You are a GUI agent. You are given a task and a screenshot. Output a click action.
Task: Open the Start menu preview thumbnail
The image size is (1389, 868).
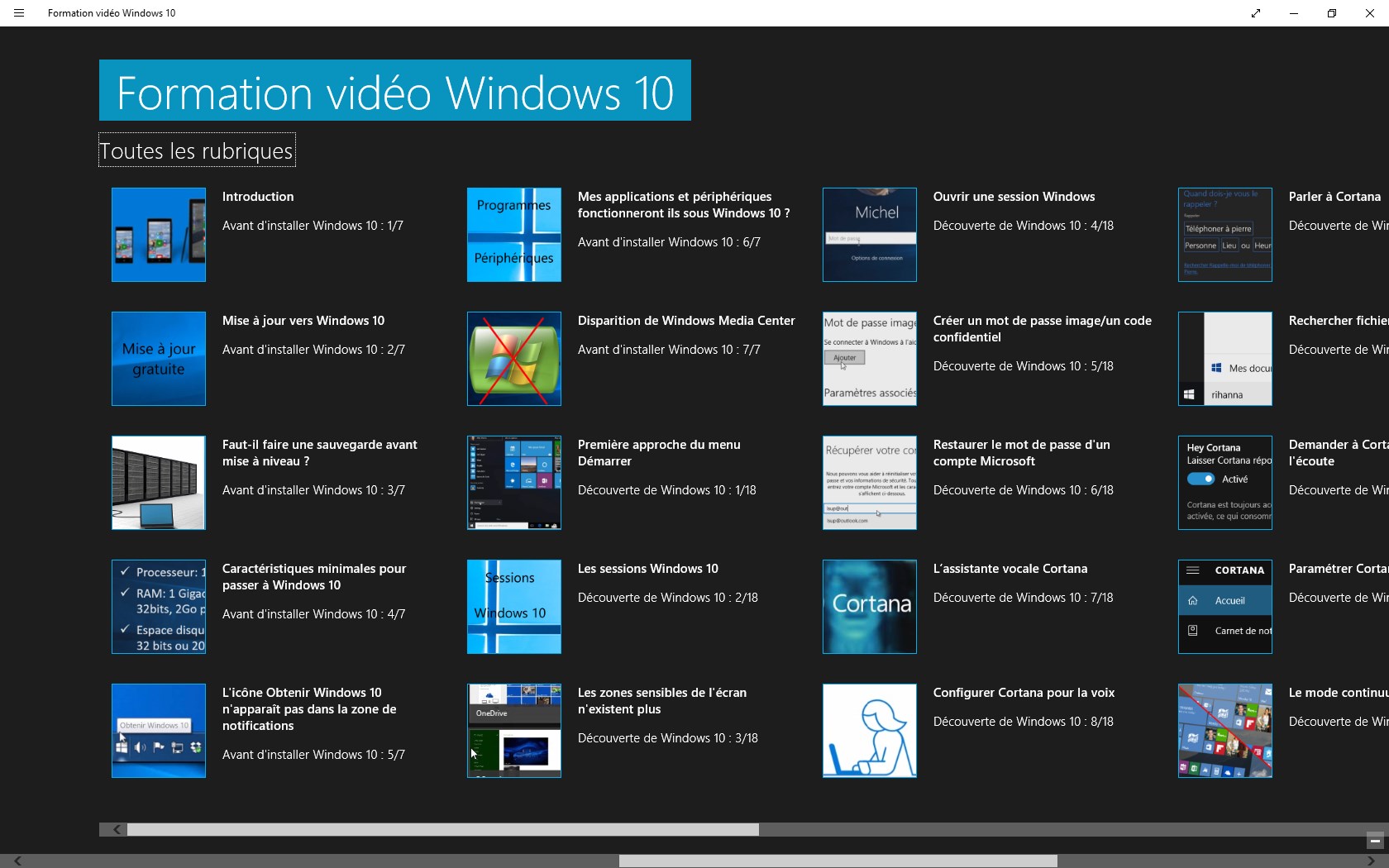tap(514, 483)
